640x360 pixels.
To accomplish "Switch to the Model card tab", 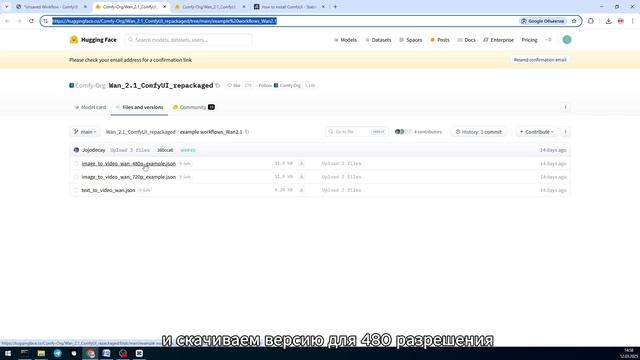I will pyautogui.click(x=90, y=107).
